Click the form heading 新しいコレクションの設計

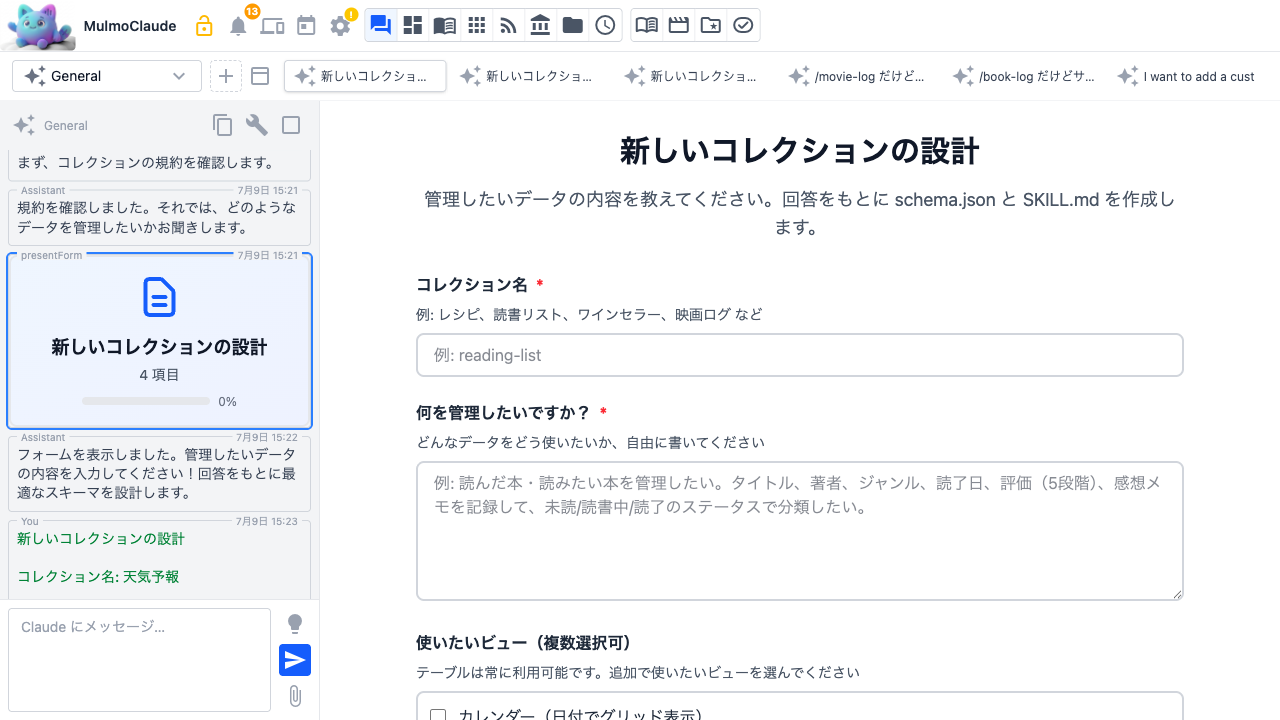[x=800, y=152]
